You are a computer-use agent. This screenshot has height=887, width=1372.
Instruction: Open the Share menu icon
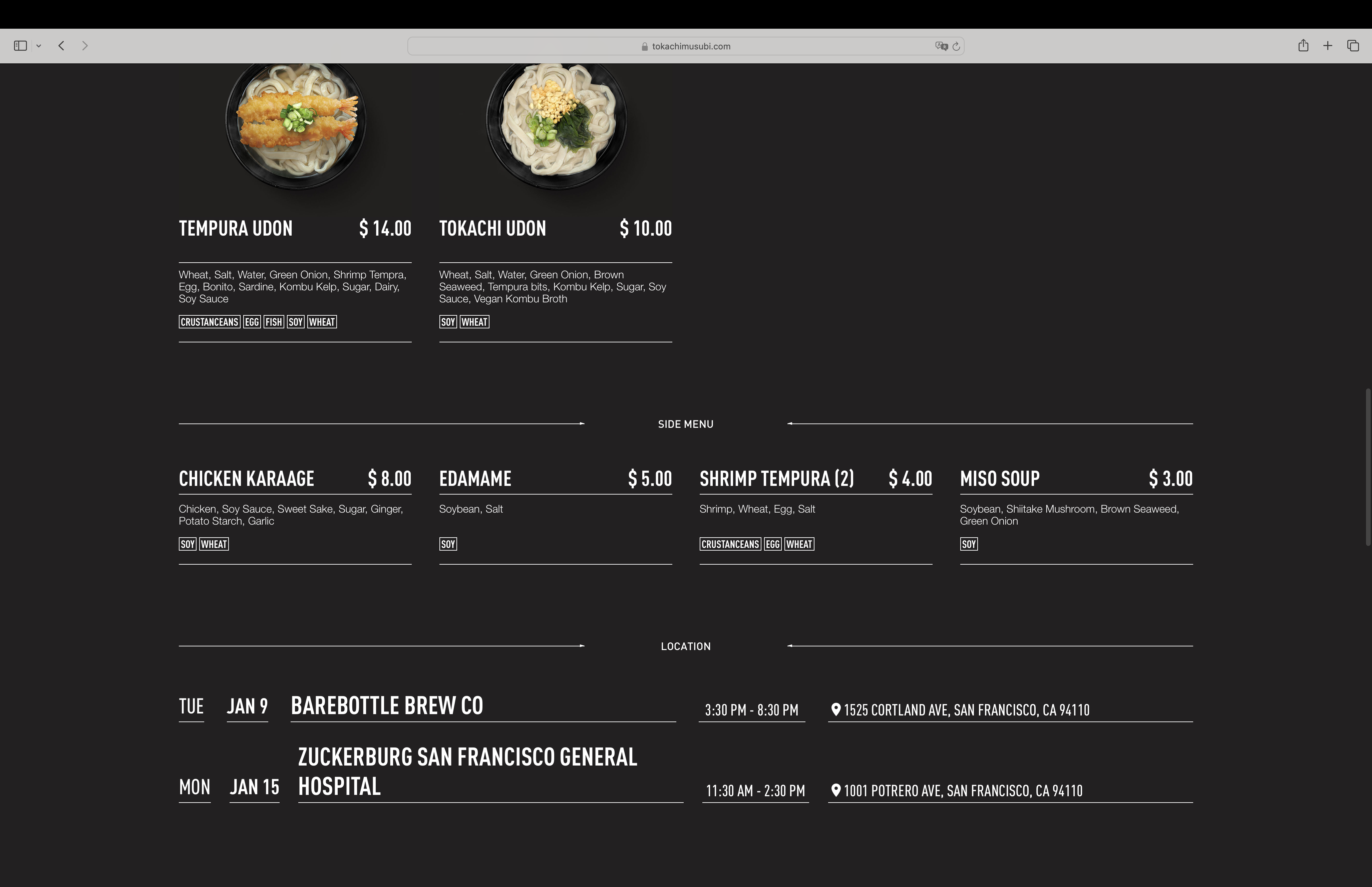[x=1304, y=45]
